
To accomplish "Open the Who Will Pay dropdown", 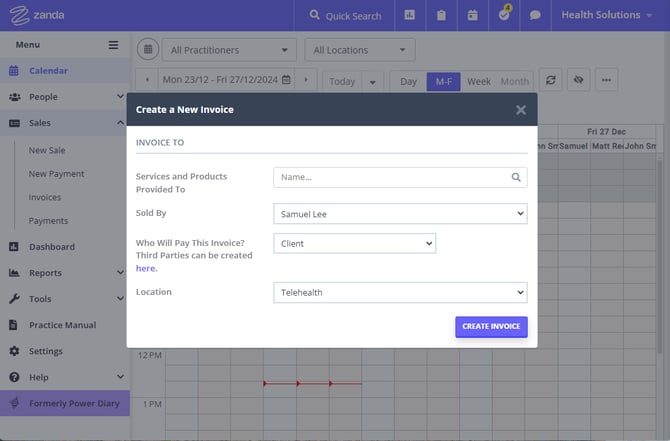I will (x=354, y=243).
